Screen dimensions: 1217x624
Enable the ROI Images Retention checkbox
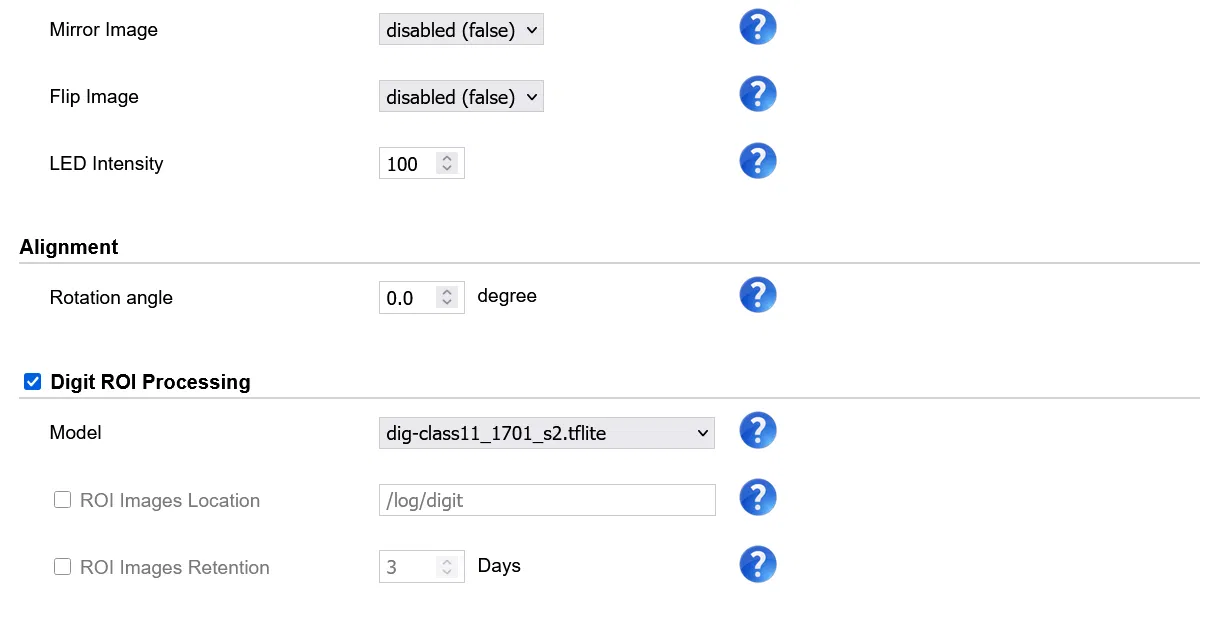click(62, 566)
